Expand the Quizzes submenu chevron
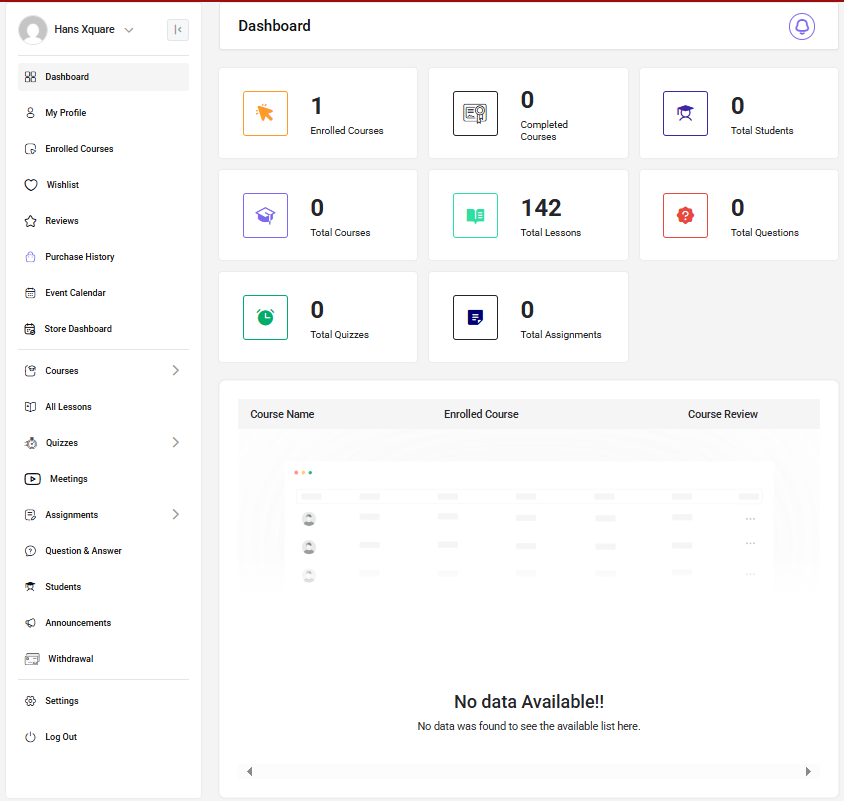Screen dimensions: 844x801 click(x=176, y=443)
